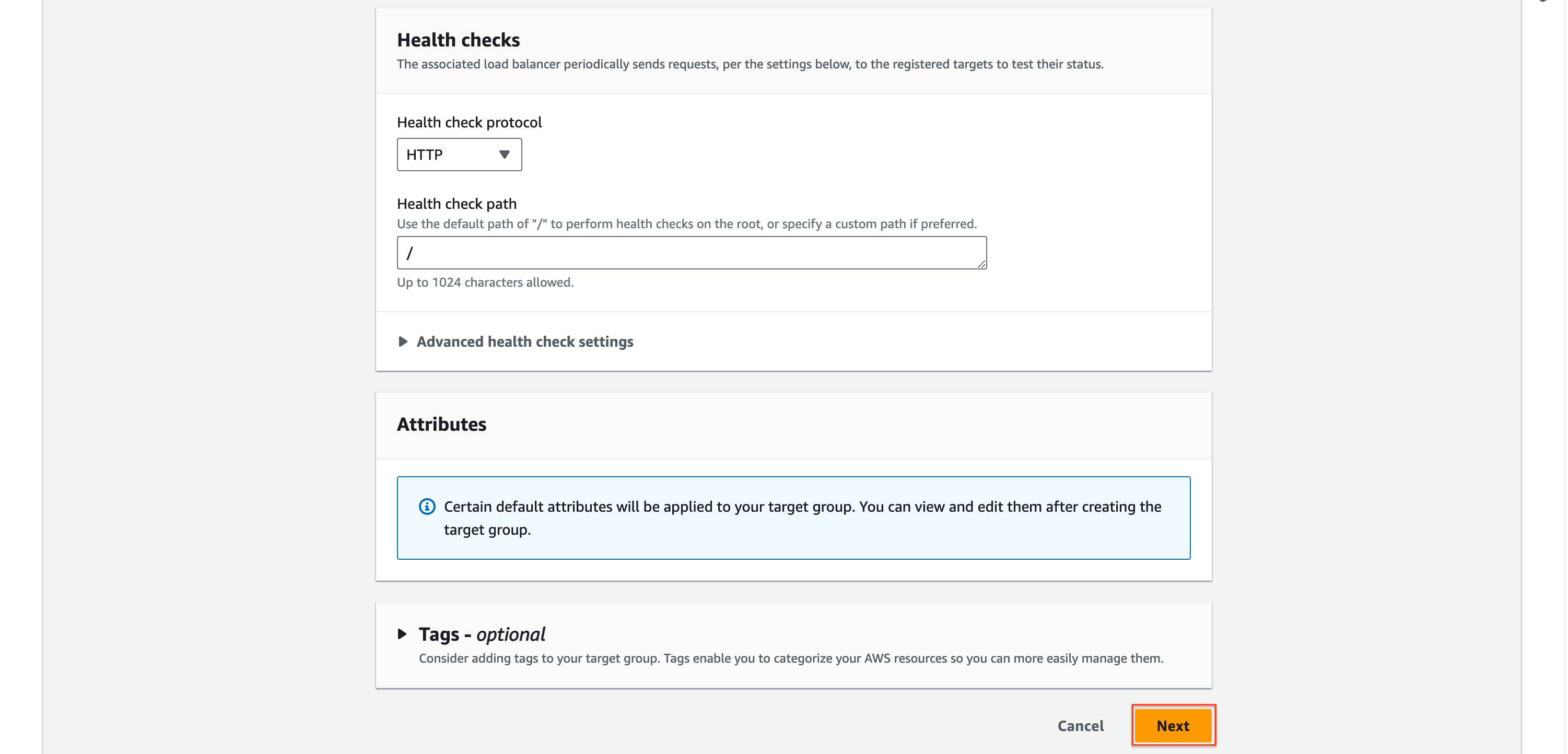Image resolution: width=1568 pixels, height=754 pixels.
Task: Click the Health check path label
Action: pos(457,204)
